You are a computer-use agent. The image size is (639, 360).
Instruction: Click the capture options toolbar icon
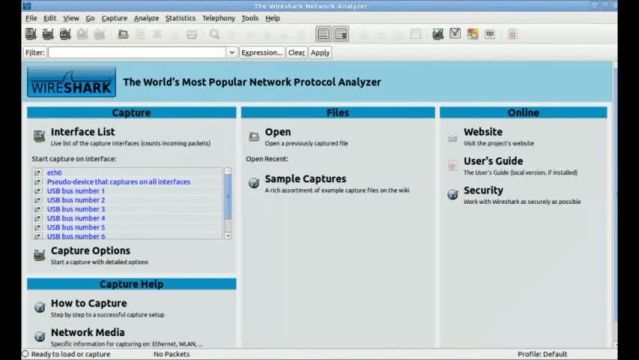point(48,34)
